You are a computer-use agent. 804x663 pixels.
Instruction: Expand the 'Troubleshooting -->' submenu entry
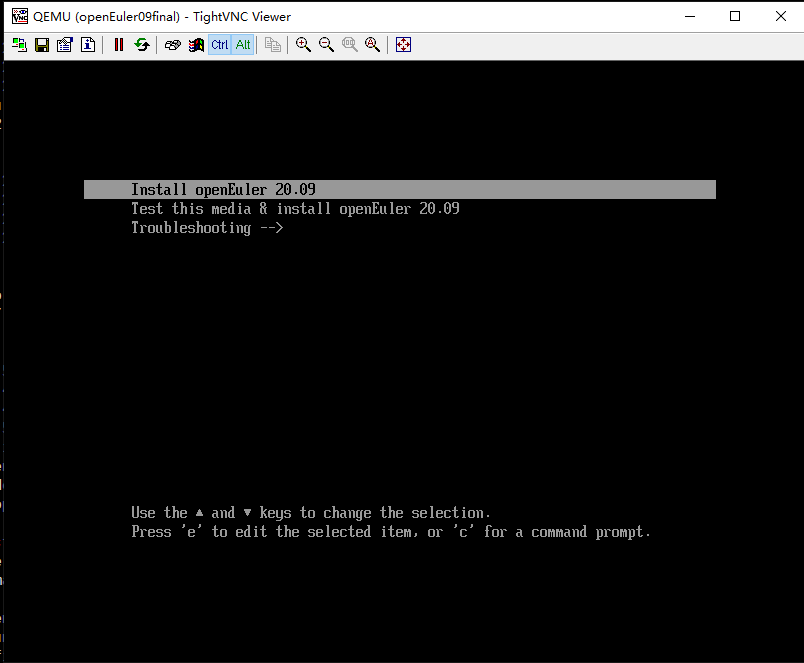click(207, 228)
